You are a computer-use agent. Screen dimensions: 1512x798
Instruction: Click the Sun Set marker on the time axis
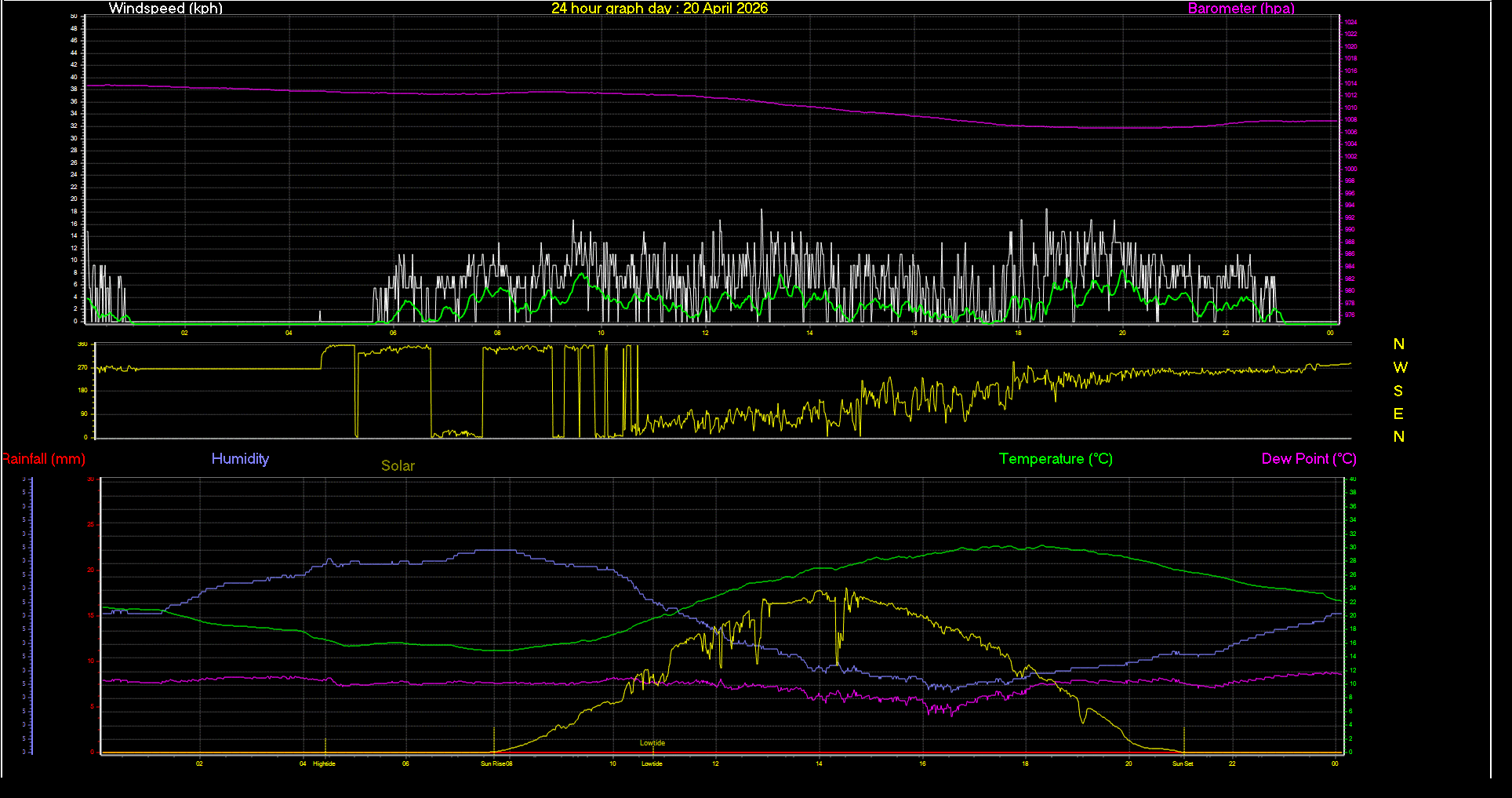click(x=1183, y=763)
